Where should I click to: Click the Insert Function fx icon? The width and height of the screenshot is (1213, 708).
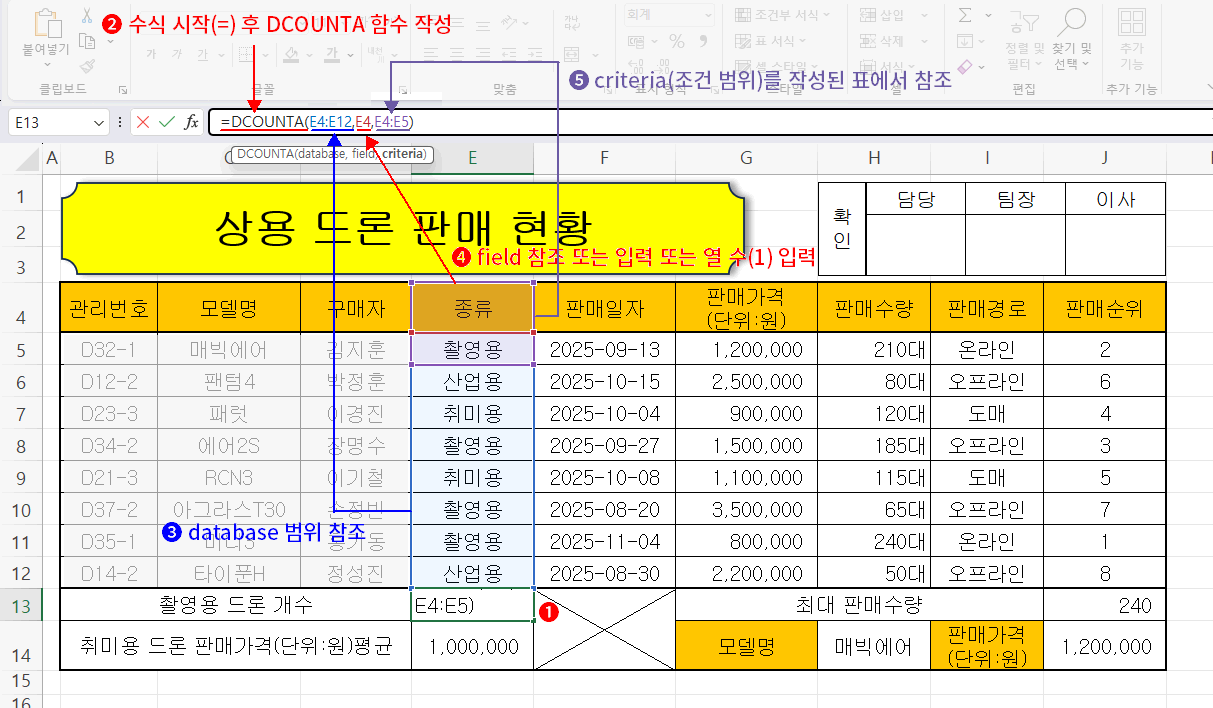[191, 122]
